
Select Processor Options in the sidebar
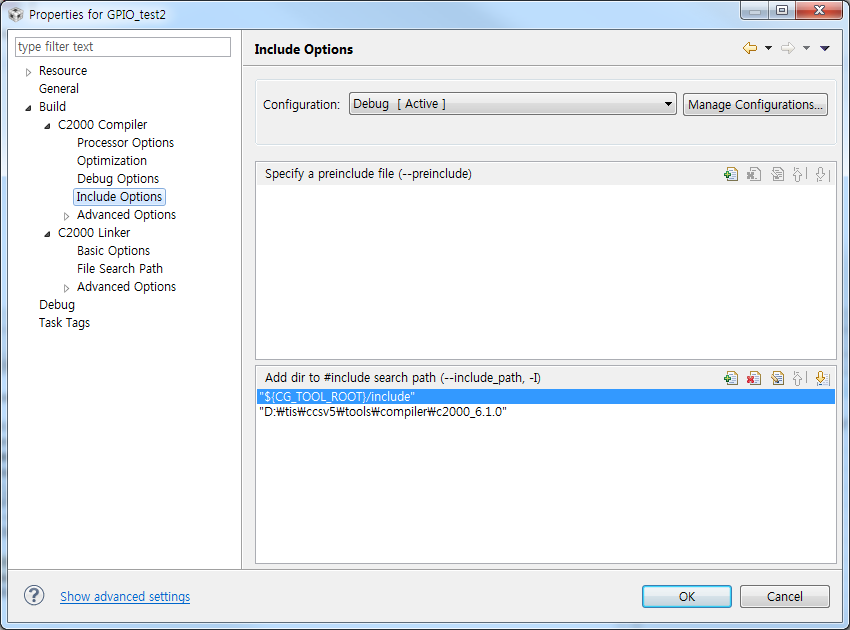click(125, 142)
